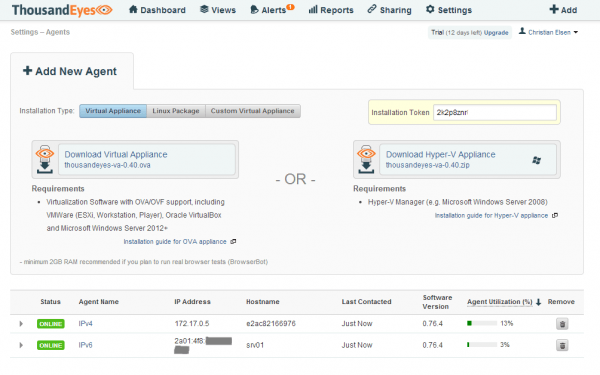The image size is (600, 375).
Task: Click the Software Version column header
Action: click(x=437, y=302)
